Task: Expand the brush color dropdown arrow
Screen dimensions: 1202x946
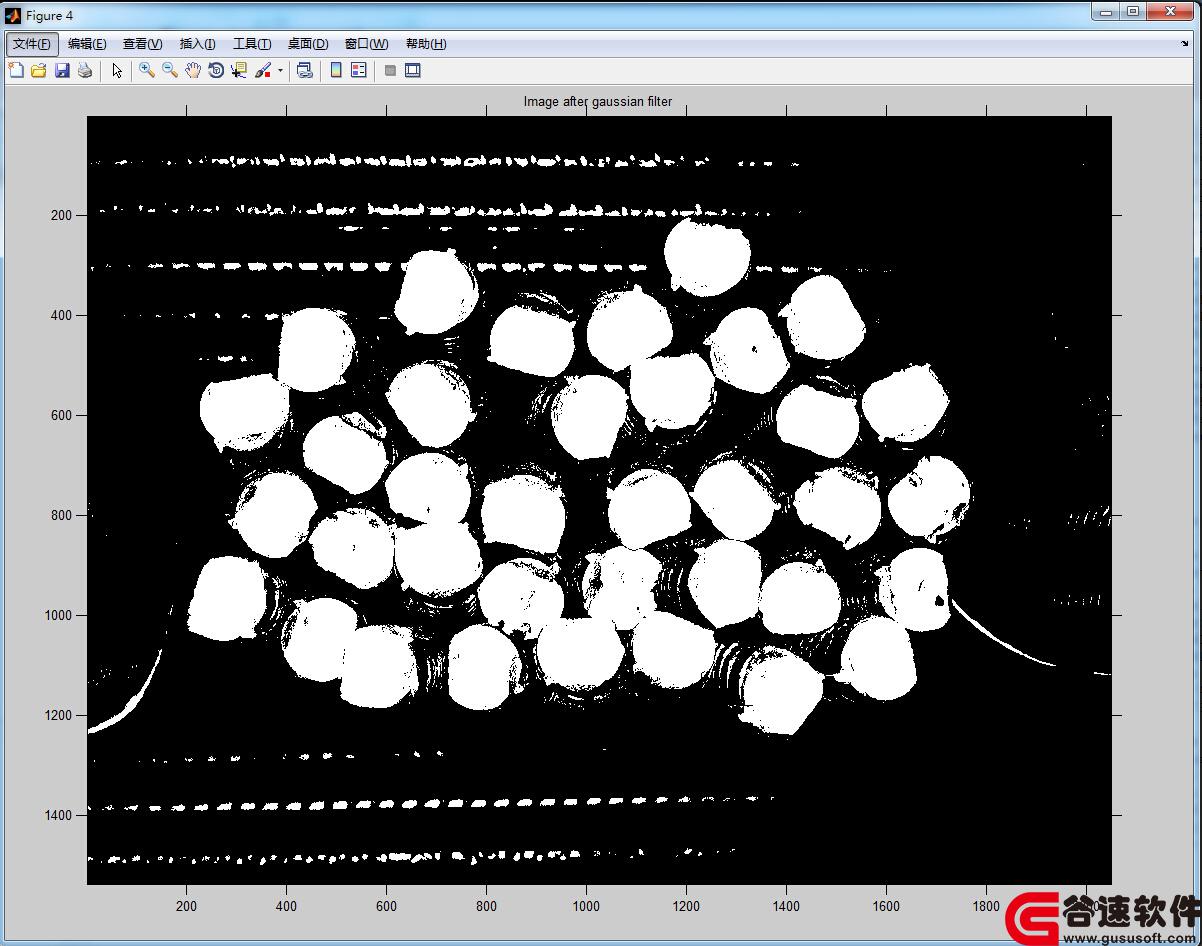Action: coord(280,71)
